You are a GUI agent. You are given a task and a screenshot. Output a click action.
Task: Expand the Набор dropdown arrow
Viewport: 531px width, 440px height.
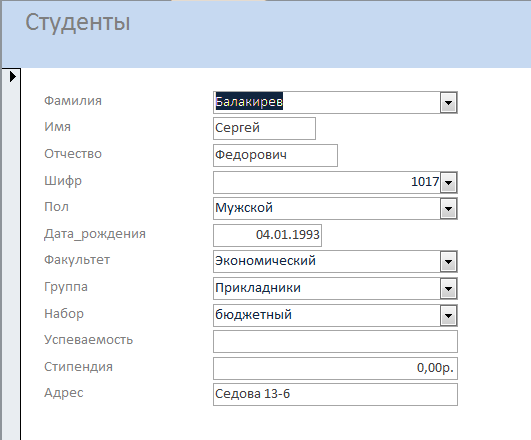[x=448, y=316]
